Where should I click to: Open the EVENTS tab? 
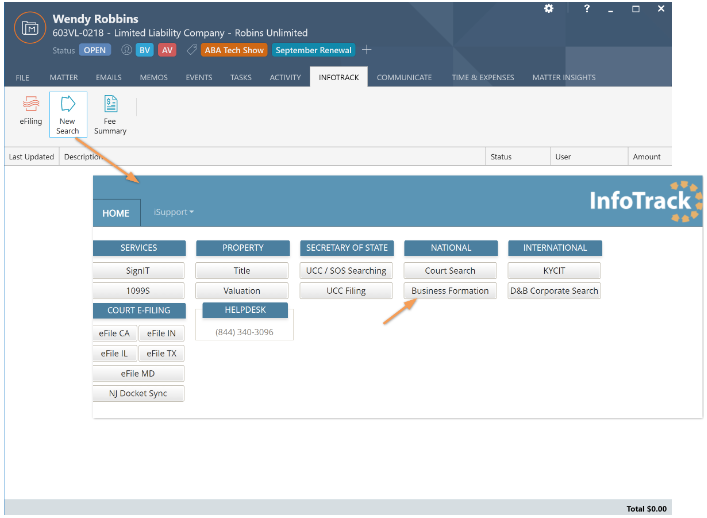click(x=199, y=78)
